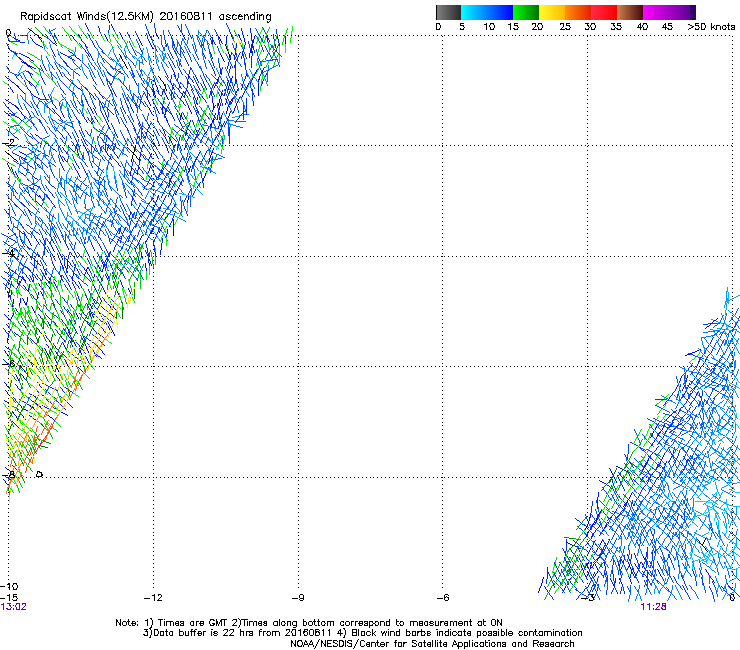Select the magenta-purple 40–50 knots legend segment
Viewport: 740px width, 650px height.
[669, 12]
